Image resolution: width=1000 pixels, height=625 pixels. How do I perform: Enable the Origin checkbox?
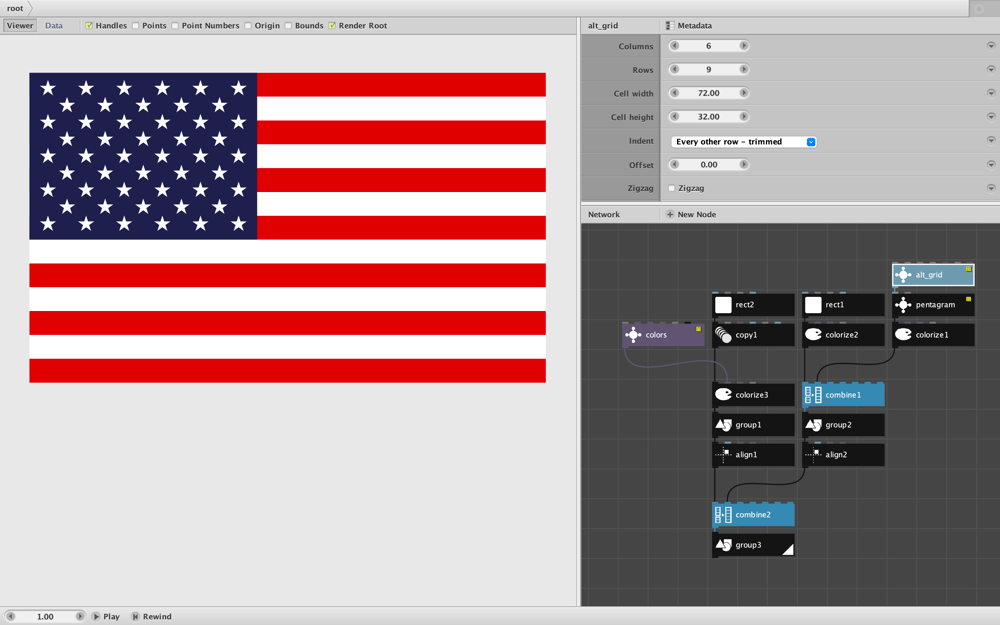247,26
